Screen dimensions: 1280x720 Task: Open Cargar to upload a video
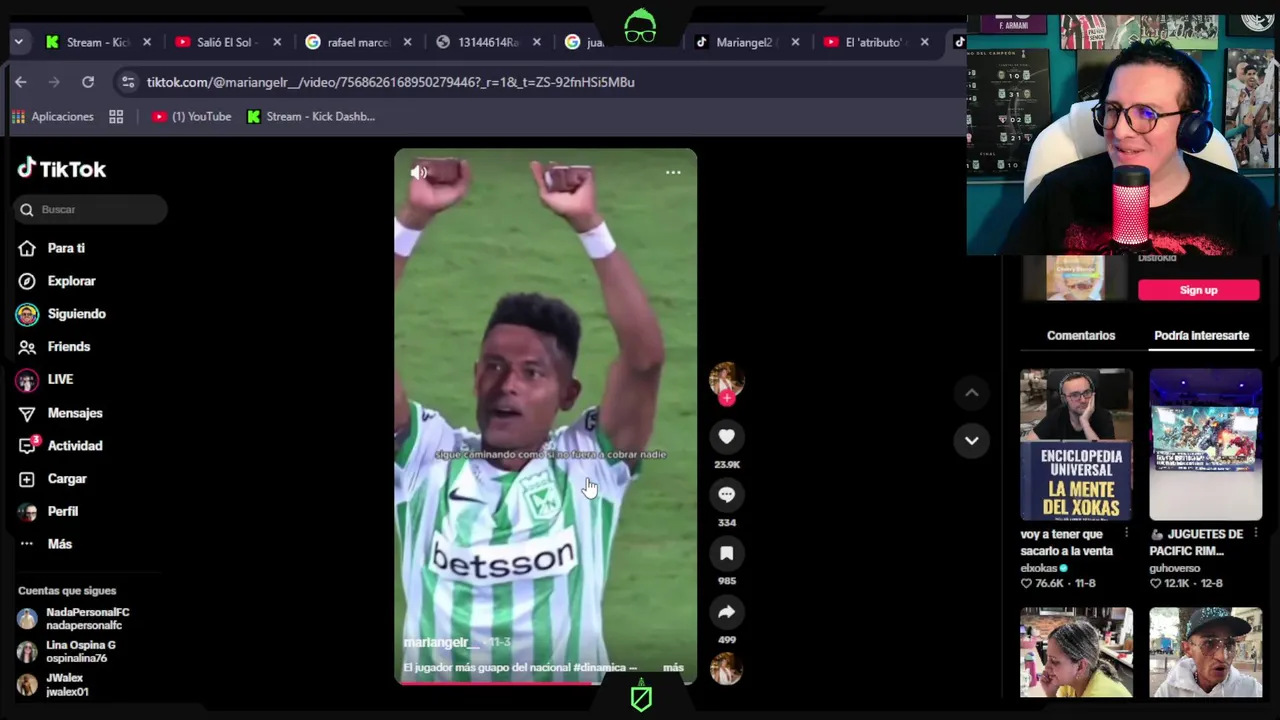[x=53, y=479]
